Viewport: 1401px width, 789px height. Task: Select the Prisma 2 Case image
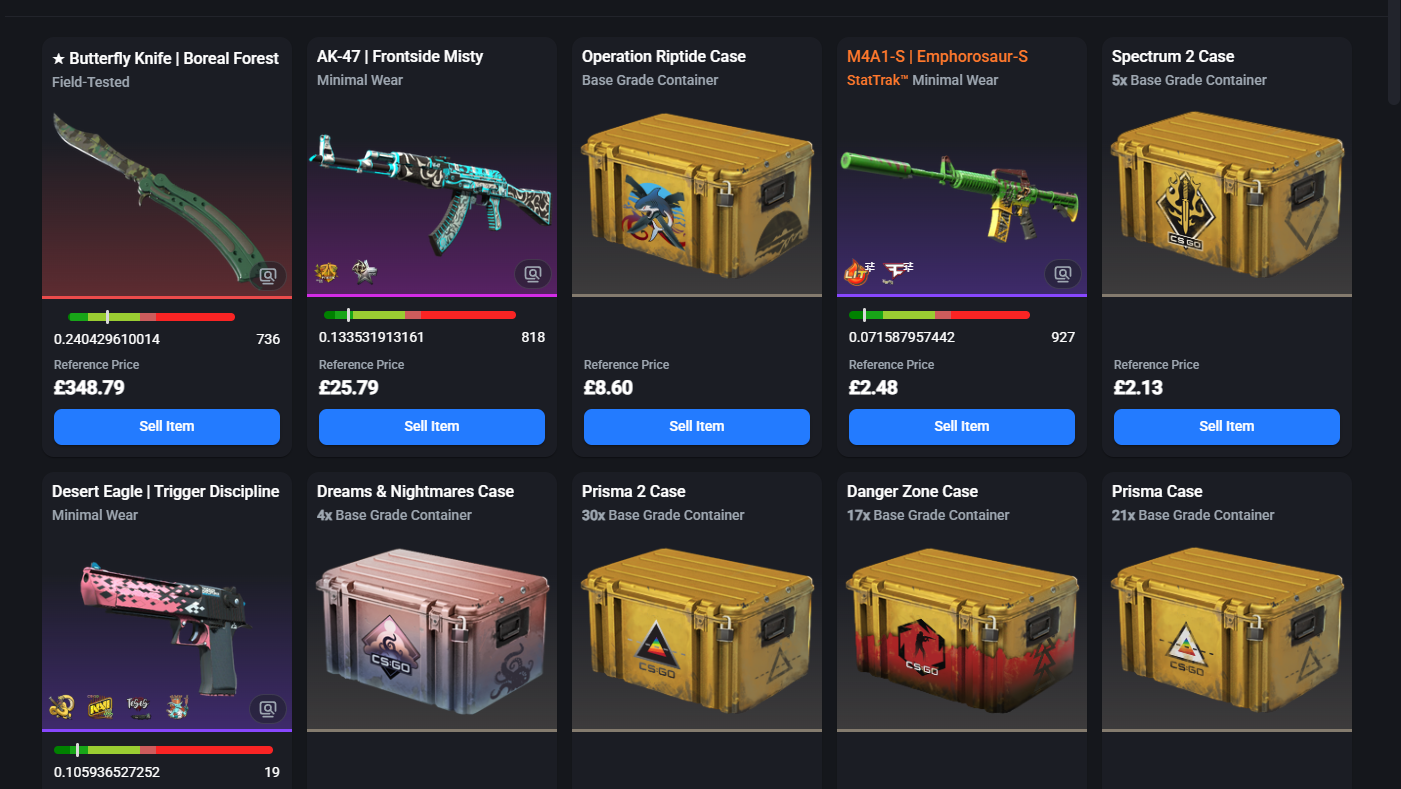(697, 631)
